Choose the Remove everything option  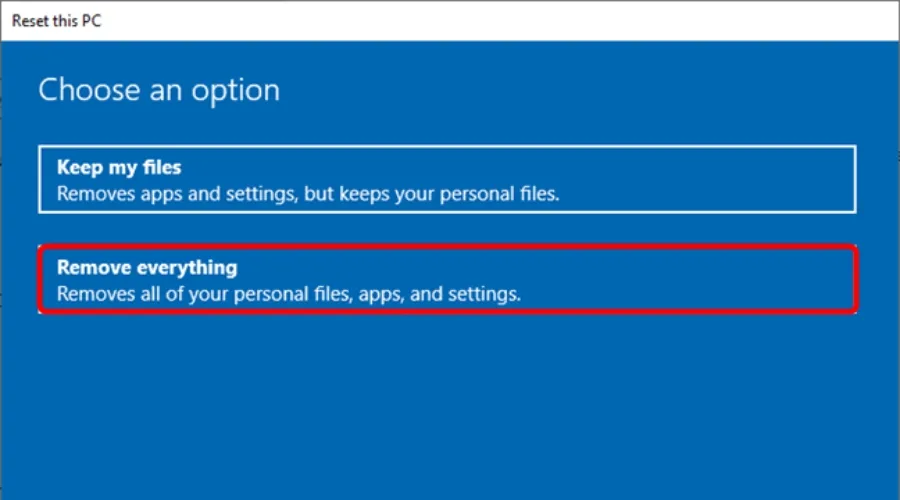pyautogui.click(x=447, y=281)
